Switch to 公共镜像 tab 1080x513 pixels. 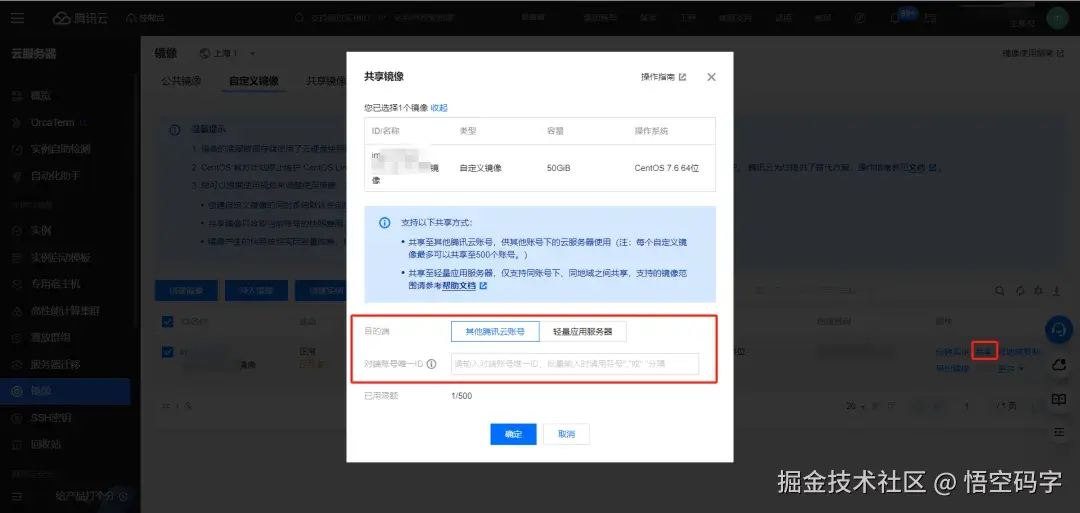[181, 81]
